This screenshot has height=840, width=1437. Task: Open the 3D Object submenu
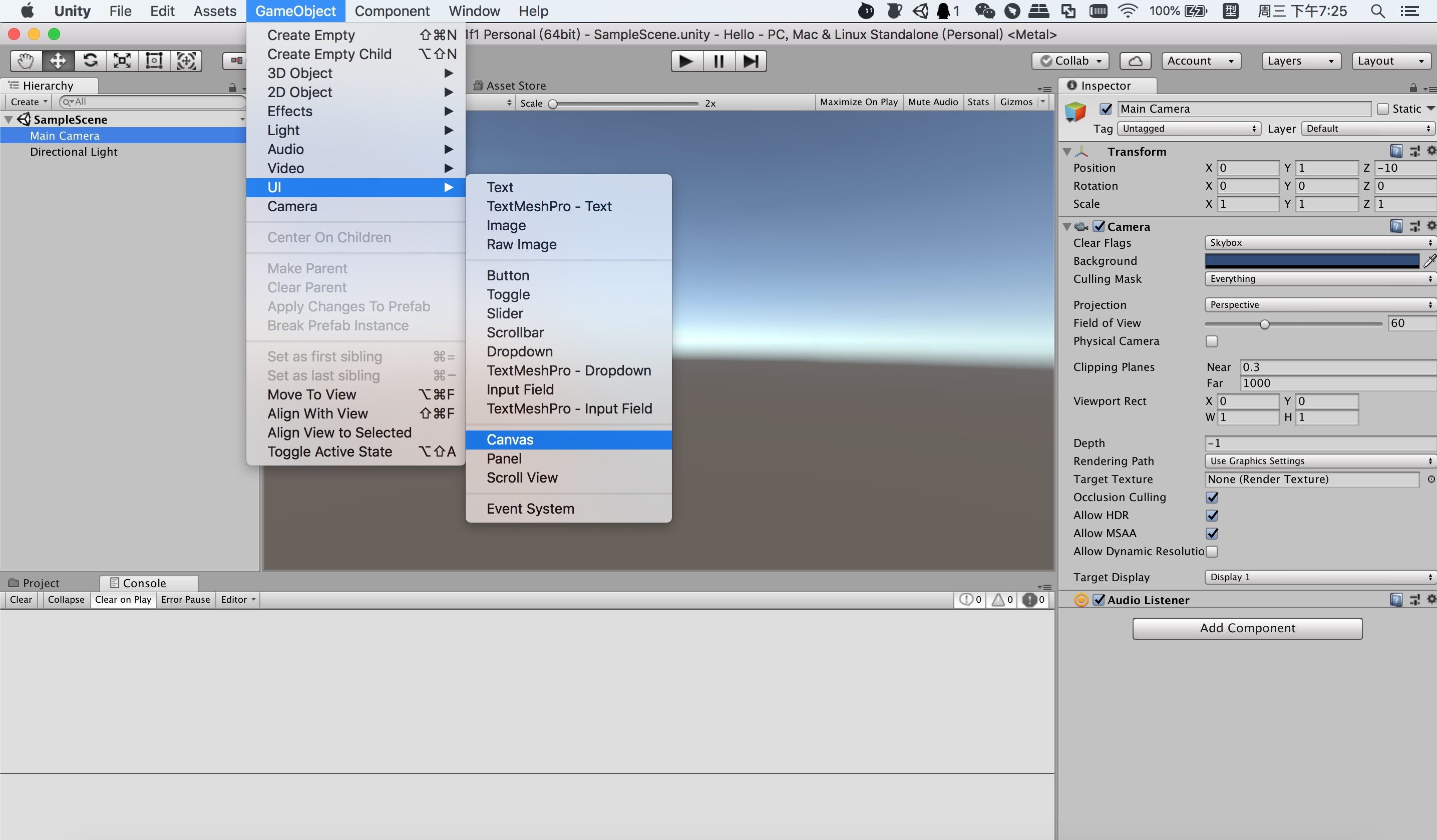[356, 73]
